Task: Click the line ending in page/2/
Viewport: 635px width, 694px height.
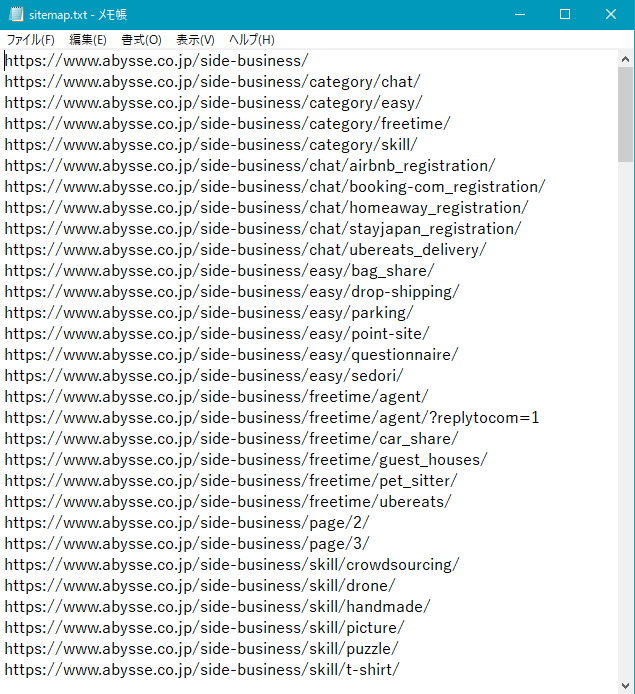Action: point(187,523)
